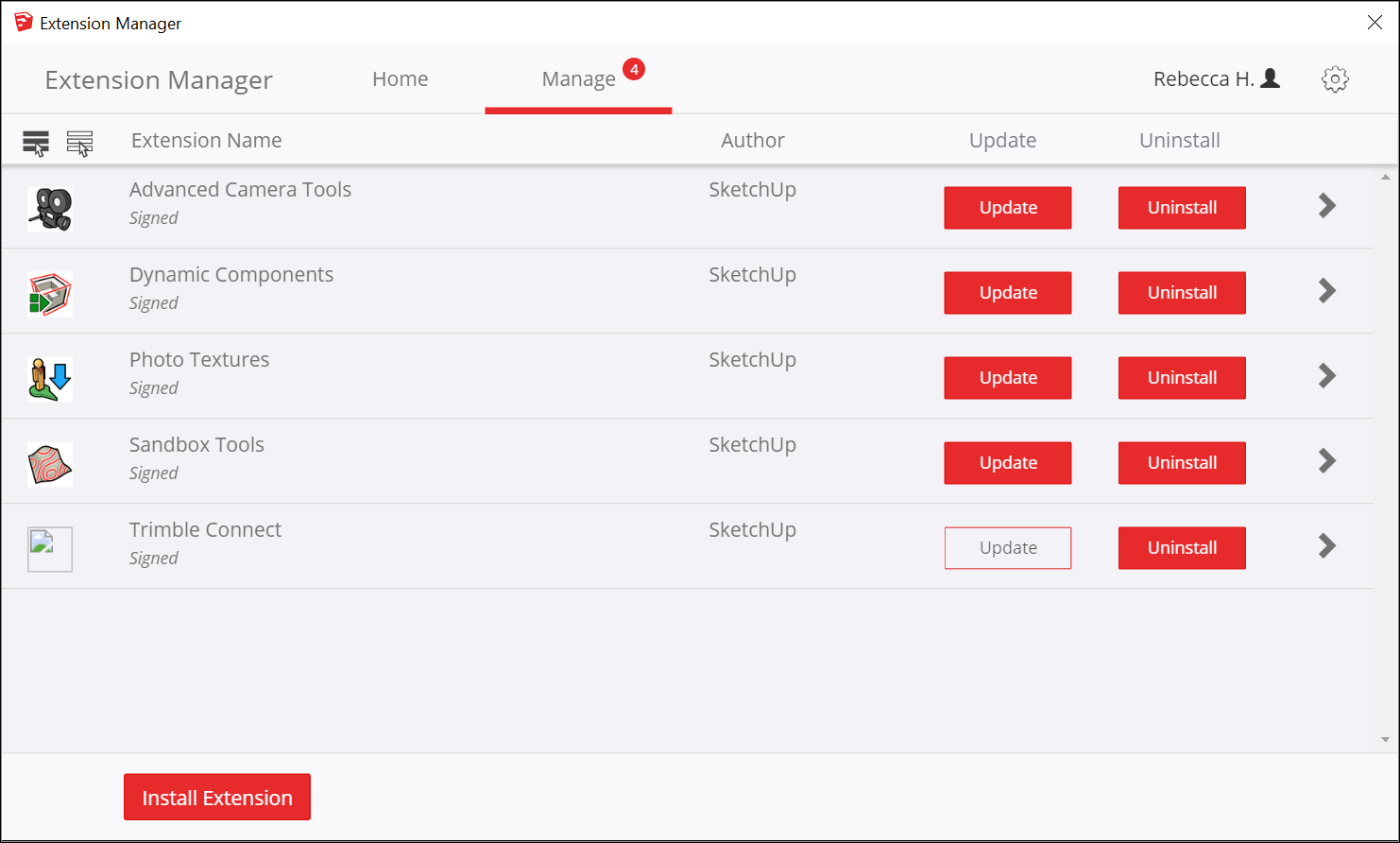
Task: Click the Trimble Connect placeholder icon
Action: [50, 549]
